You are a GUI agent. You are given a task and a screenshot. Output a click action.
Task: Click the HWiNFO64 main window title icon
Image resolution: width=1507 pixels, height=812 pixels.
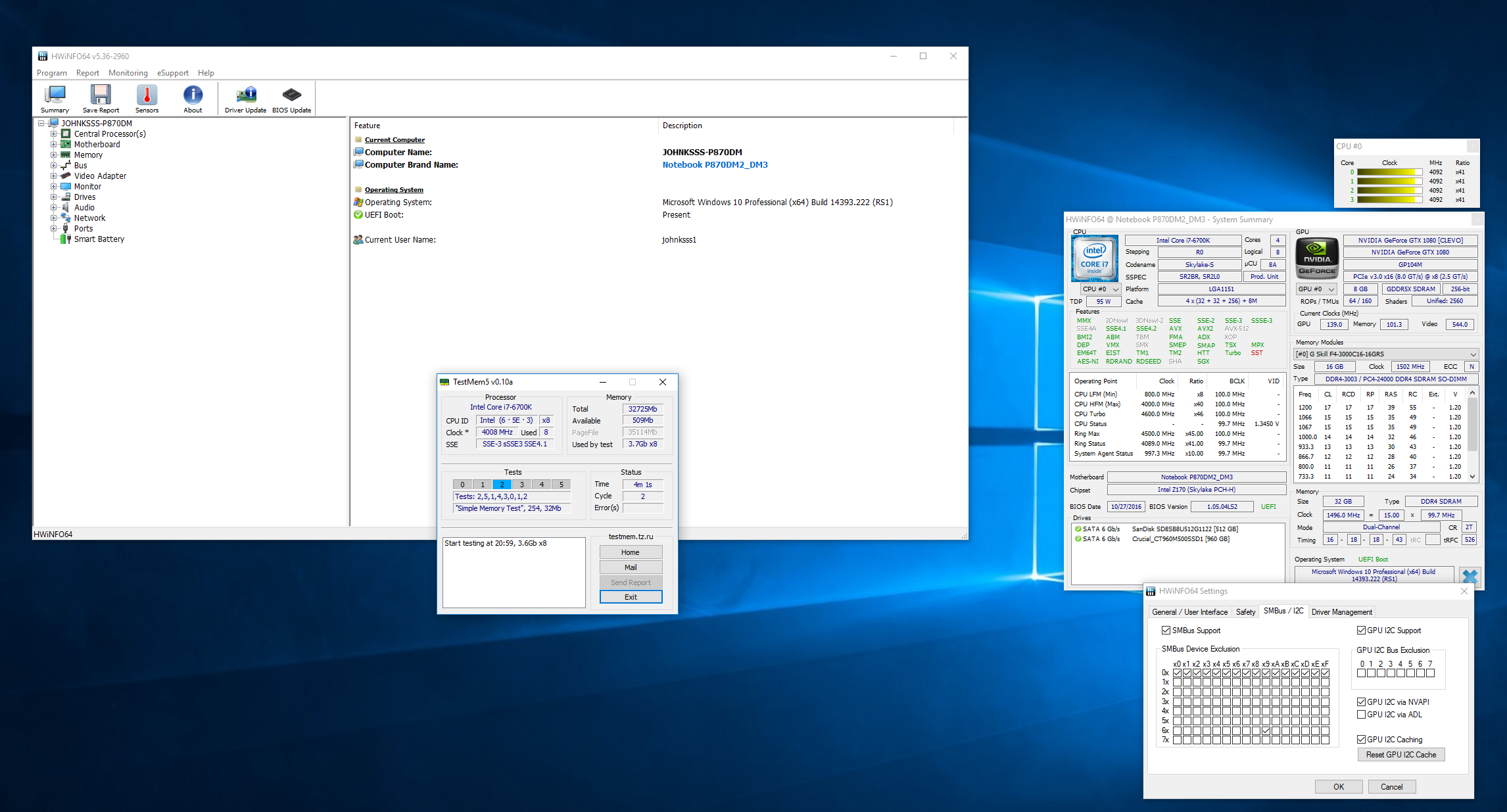click(43, 57)
